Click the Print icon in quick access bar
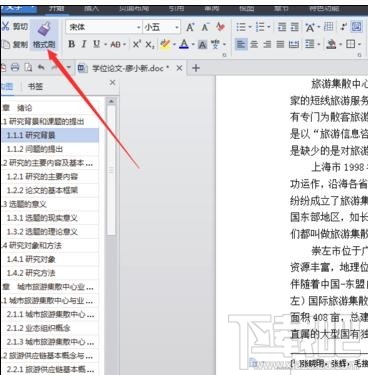368x375 pixels. click(15, 68)
